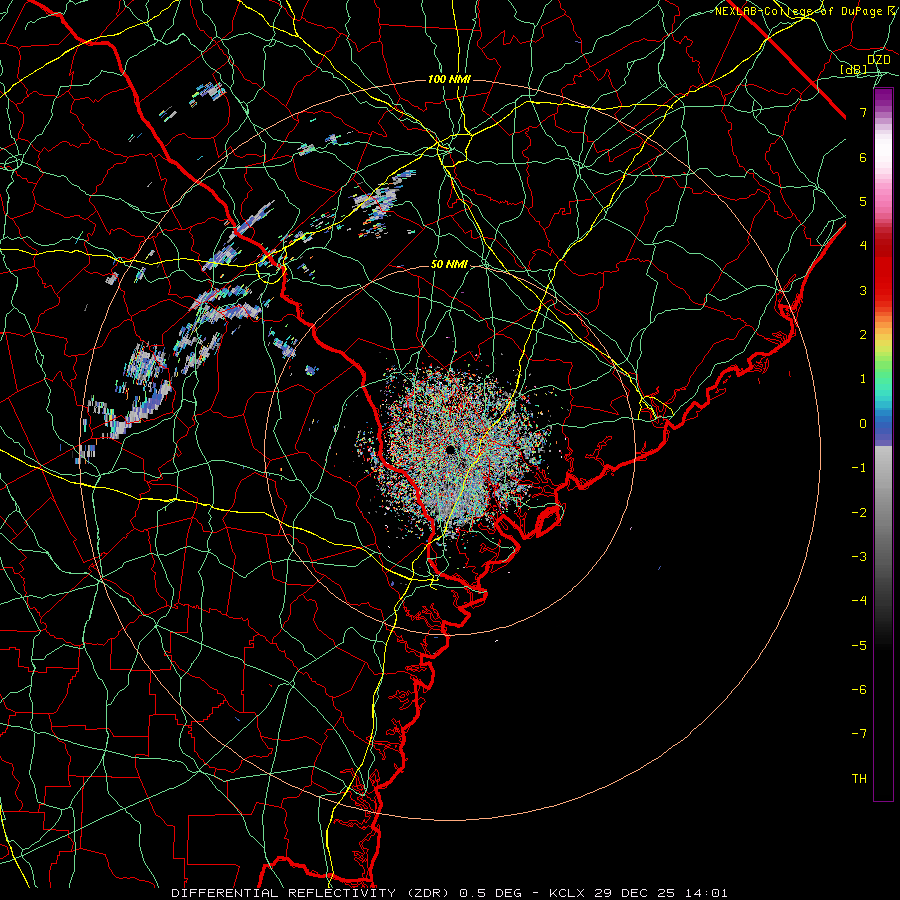Click the 100 NMI range ring label
Viewport: 900px width, 900px height.
[449, 79]
